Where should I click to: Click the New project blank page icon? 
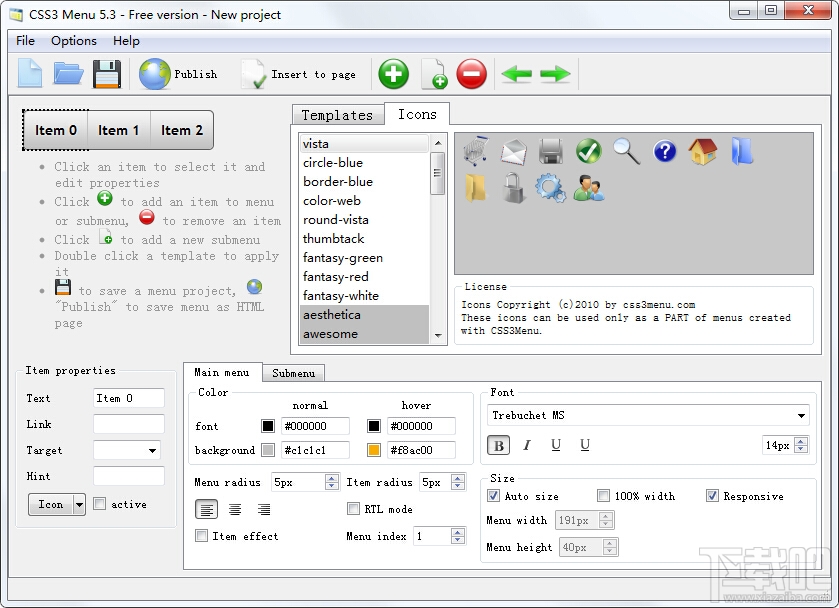pyautogui.click(x=29, y=74)
